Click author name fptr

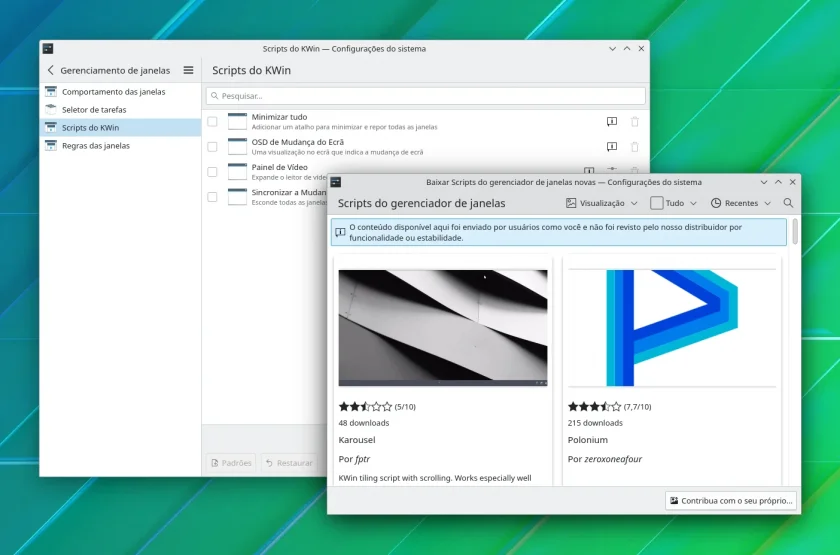tap(362, 459)
